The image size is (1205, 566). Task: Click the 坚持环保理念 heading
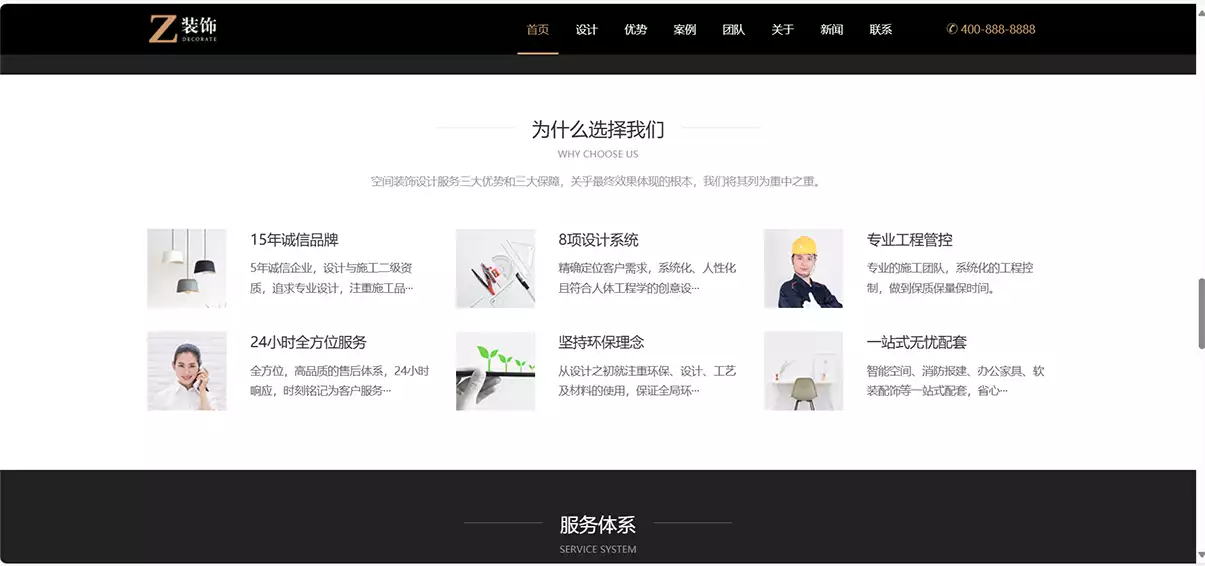pos(601,342)
